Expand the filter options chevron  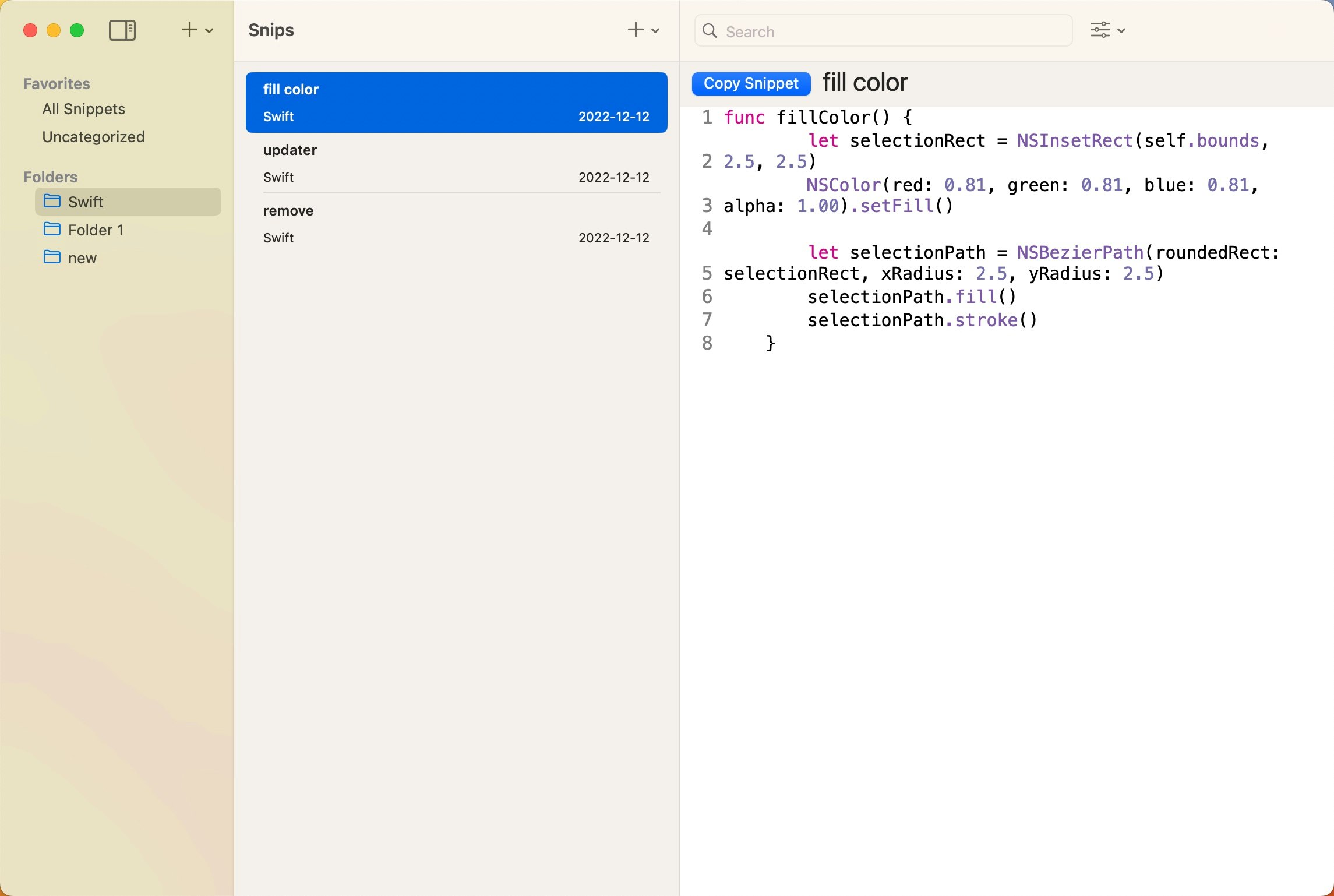(x=1121, y=31)
